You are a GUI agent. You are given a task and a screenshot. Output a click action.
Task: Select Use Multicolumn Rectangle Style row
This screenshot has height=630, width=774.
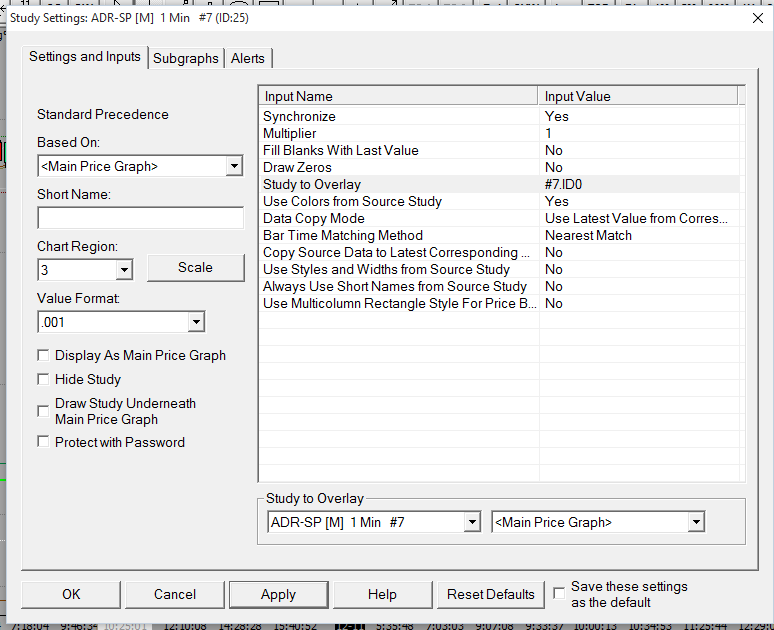click(499, 303)
